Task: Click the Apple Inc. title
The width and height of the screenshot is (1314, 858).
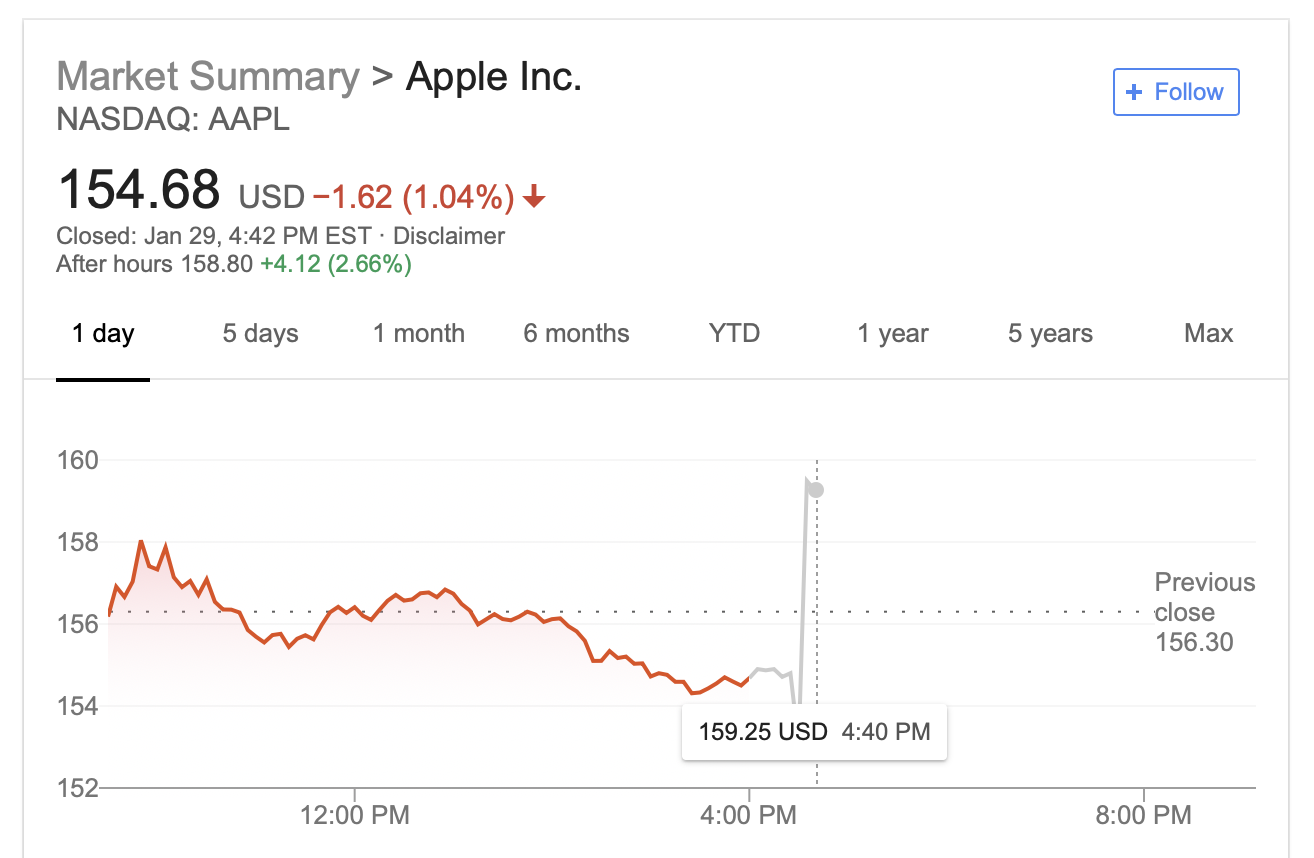Action: [x=493, y=76]
